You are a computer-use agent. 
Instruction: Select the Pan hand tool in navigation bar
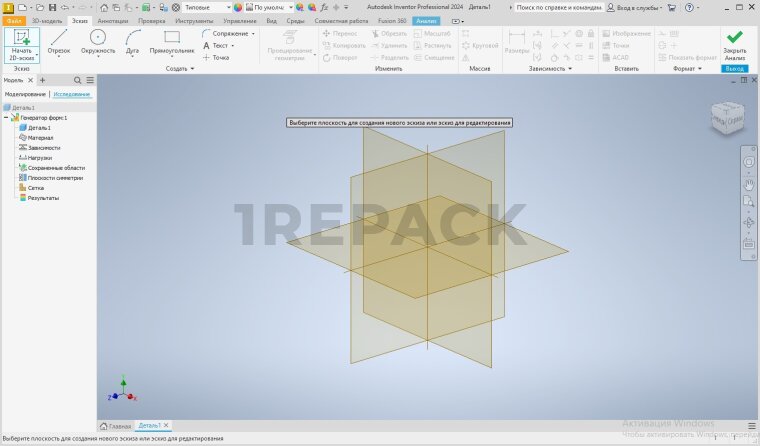pyautogui.click(x=749, y=184)
